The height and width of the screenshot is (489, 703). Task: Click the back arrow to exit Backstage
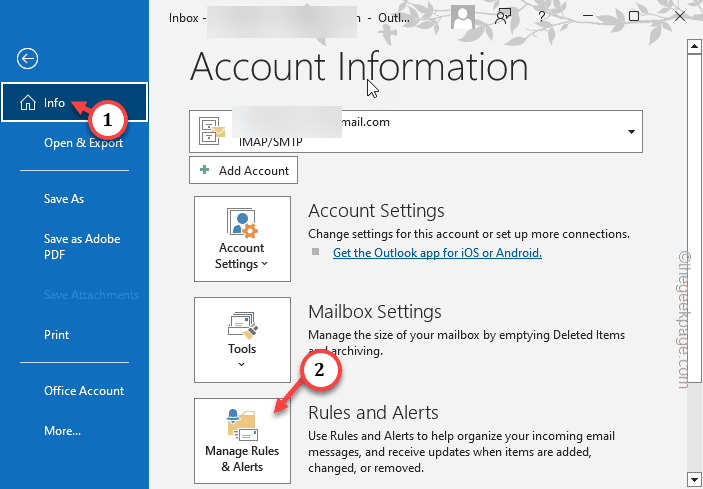27,59
